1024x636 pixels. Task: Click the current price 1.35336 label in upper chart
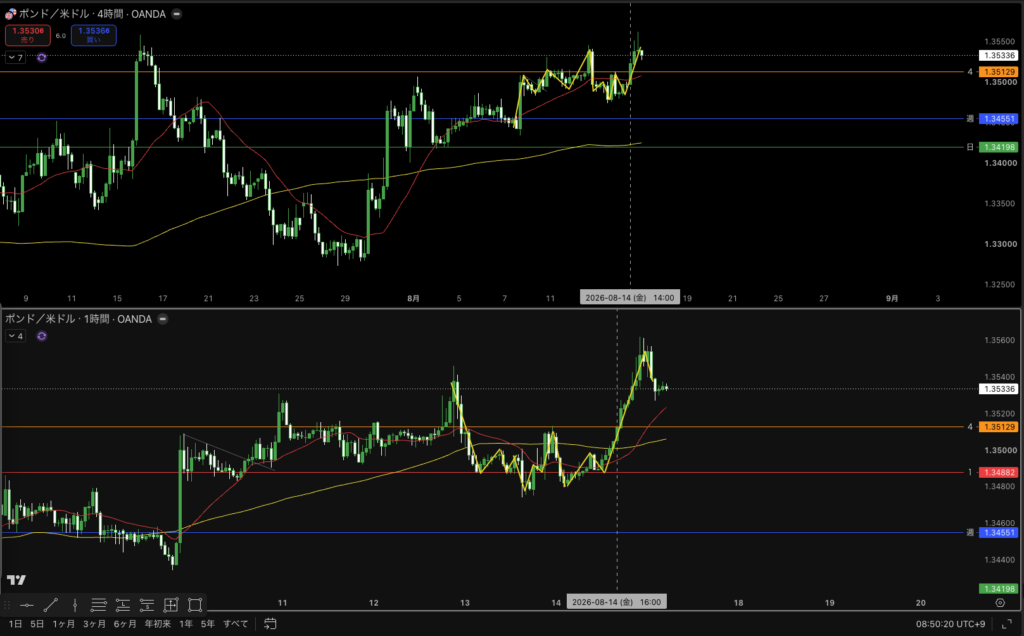[999, 56]
